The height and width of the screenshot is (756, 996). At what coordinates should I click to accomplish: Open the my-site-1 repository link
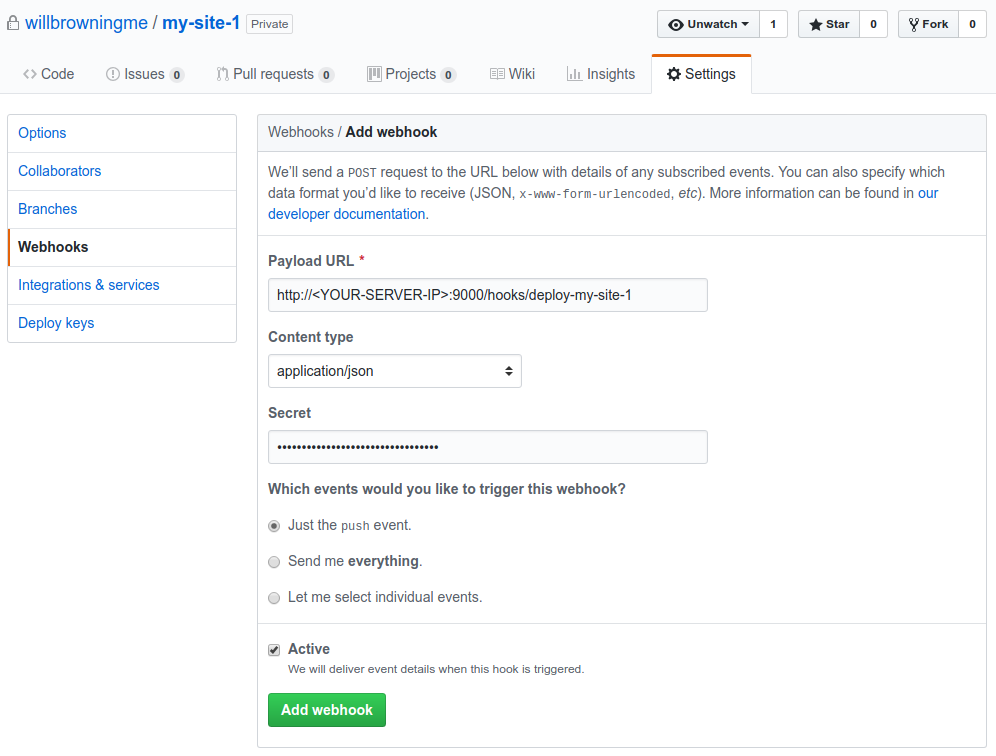[x=201, y=24]
